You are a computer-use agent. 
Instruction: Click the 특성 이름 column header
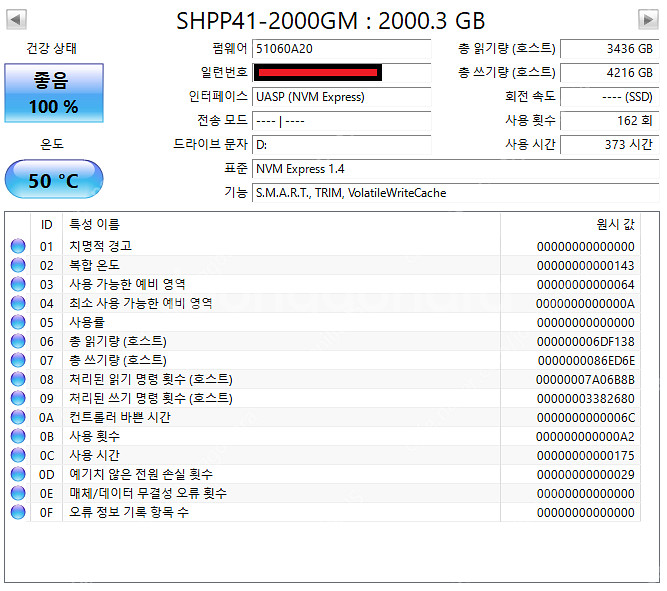click(94, 224)
